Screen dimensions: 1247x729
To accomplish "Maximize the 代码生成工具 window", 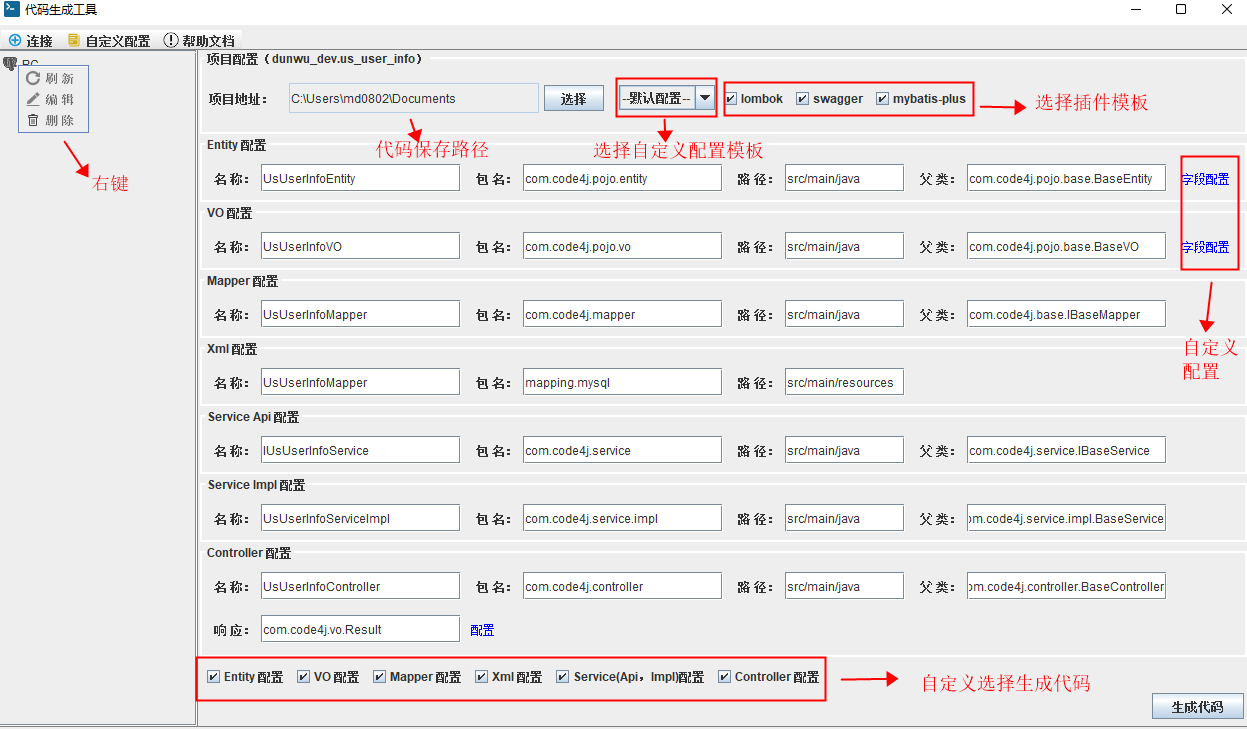I will (x=1181, y=9).
